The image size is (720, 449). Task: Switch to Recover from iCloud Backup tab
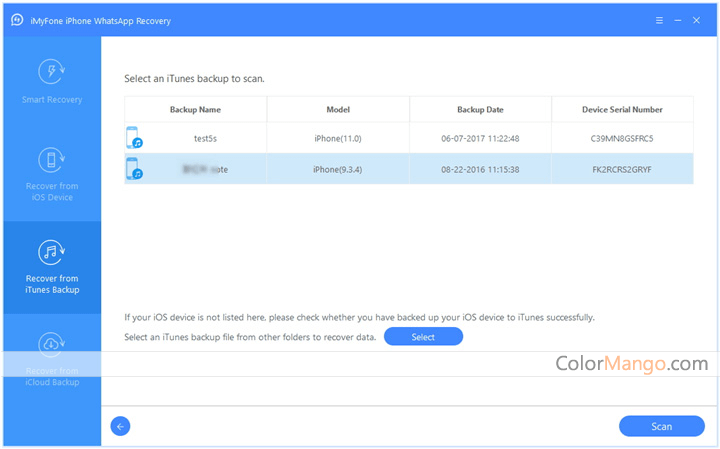pos(51,376)
